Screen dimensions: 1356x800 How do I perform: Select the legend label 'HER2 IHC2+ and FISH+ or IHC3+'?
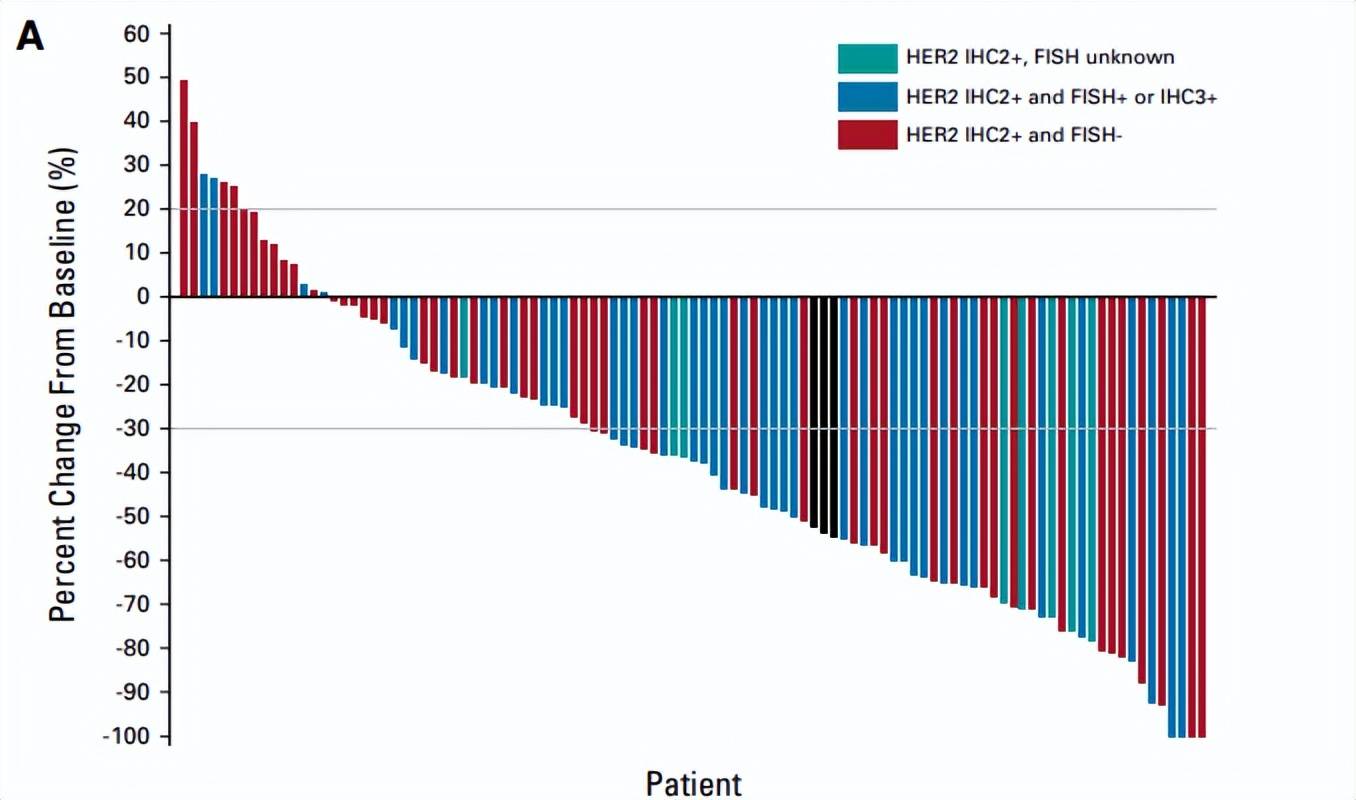click(1060, 96)
